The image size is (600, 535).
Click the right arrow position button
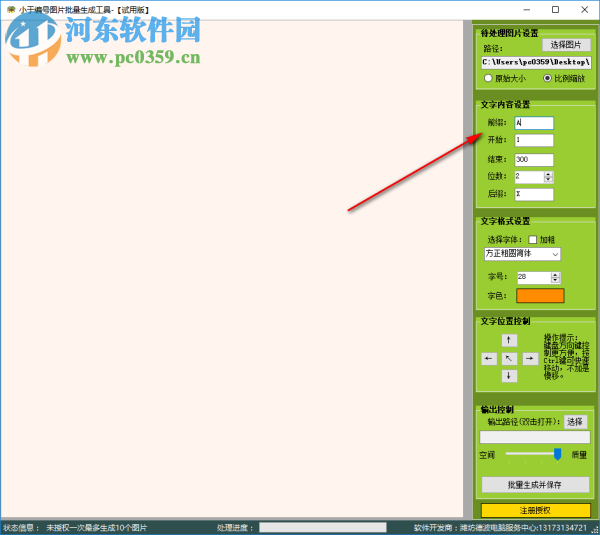pyautogui.click(x=530, y=359)
